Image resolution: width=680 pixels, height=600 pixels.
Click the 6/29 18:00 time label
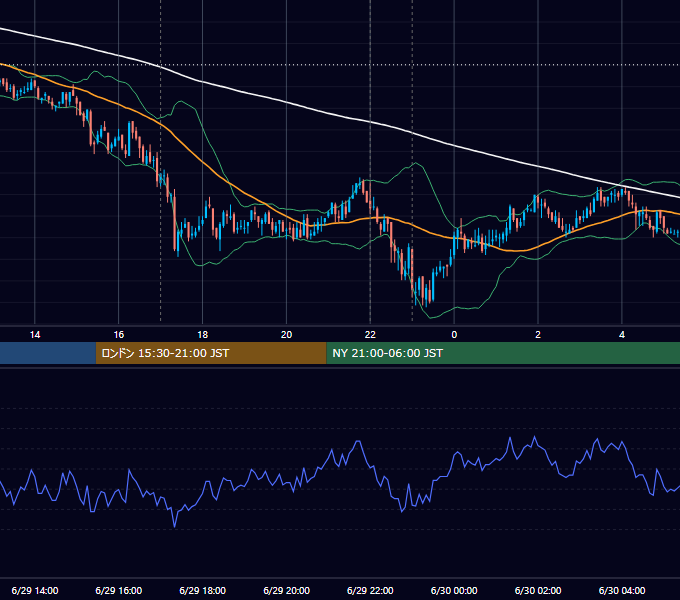(203, 590)
